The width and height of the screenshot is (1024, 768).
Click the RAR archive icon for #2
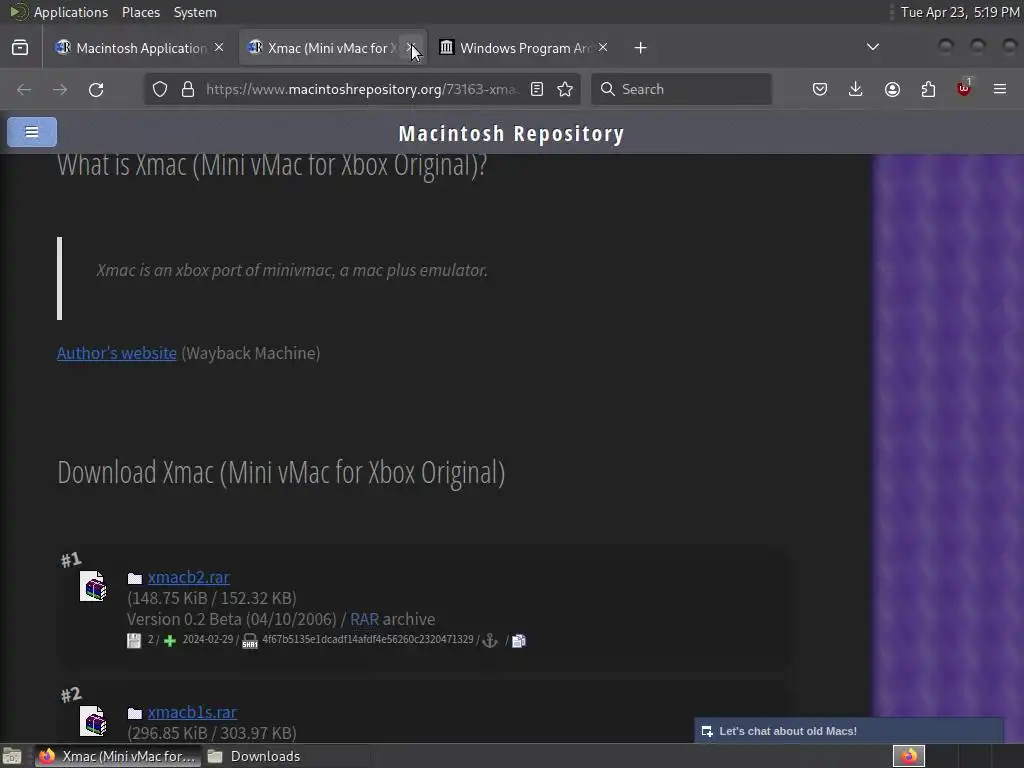[x=93, y=721]
